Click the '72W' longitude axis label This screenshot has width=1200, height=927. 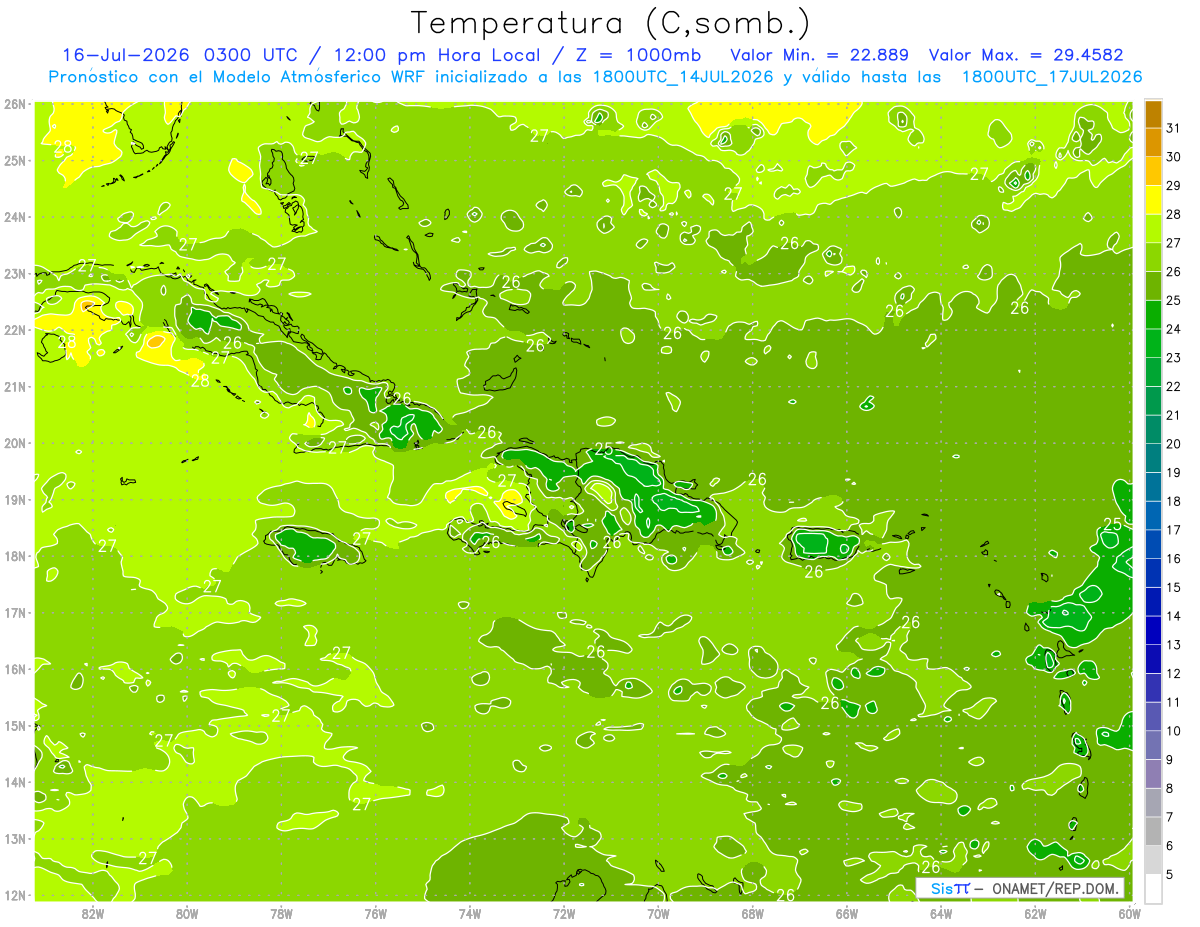point(564,914)
